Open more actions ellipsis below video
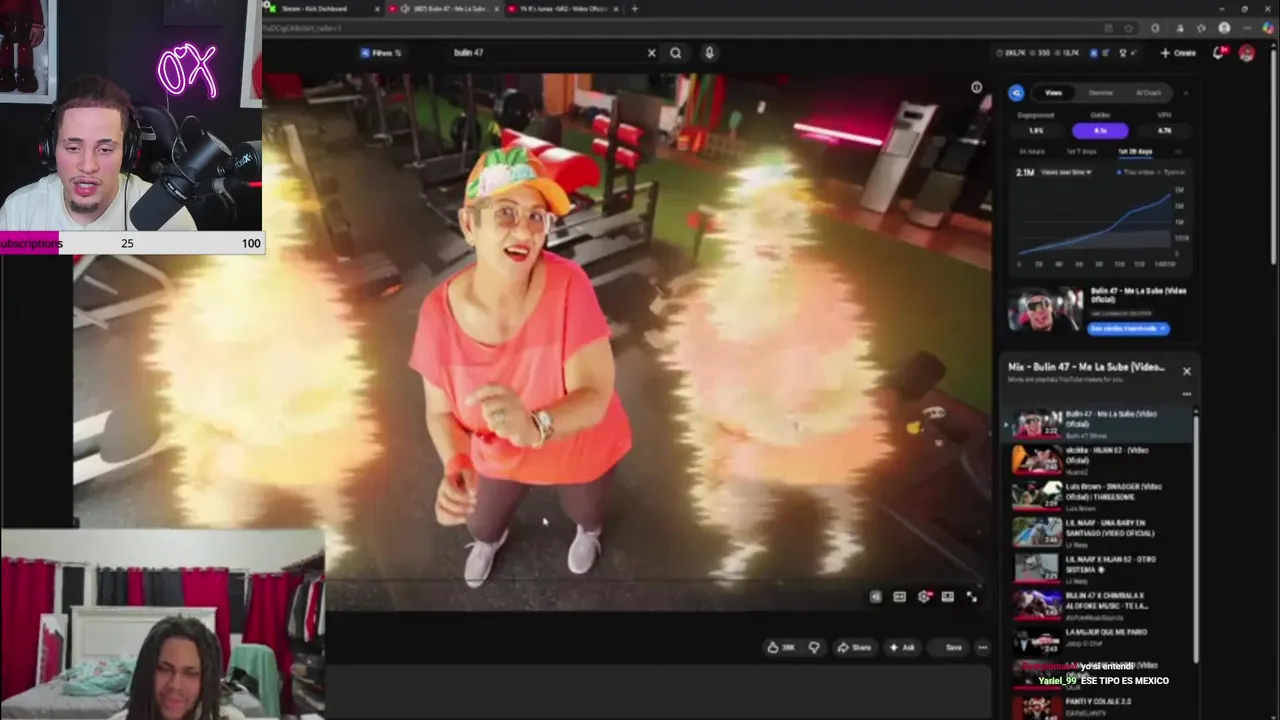 pyautogui.click(x=983, y=648)
